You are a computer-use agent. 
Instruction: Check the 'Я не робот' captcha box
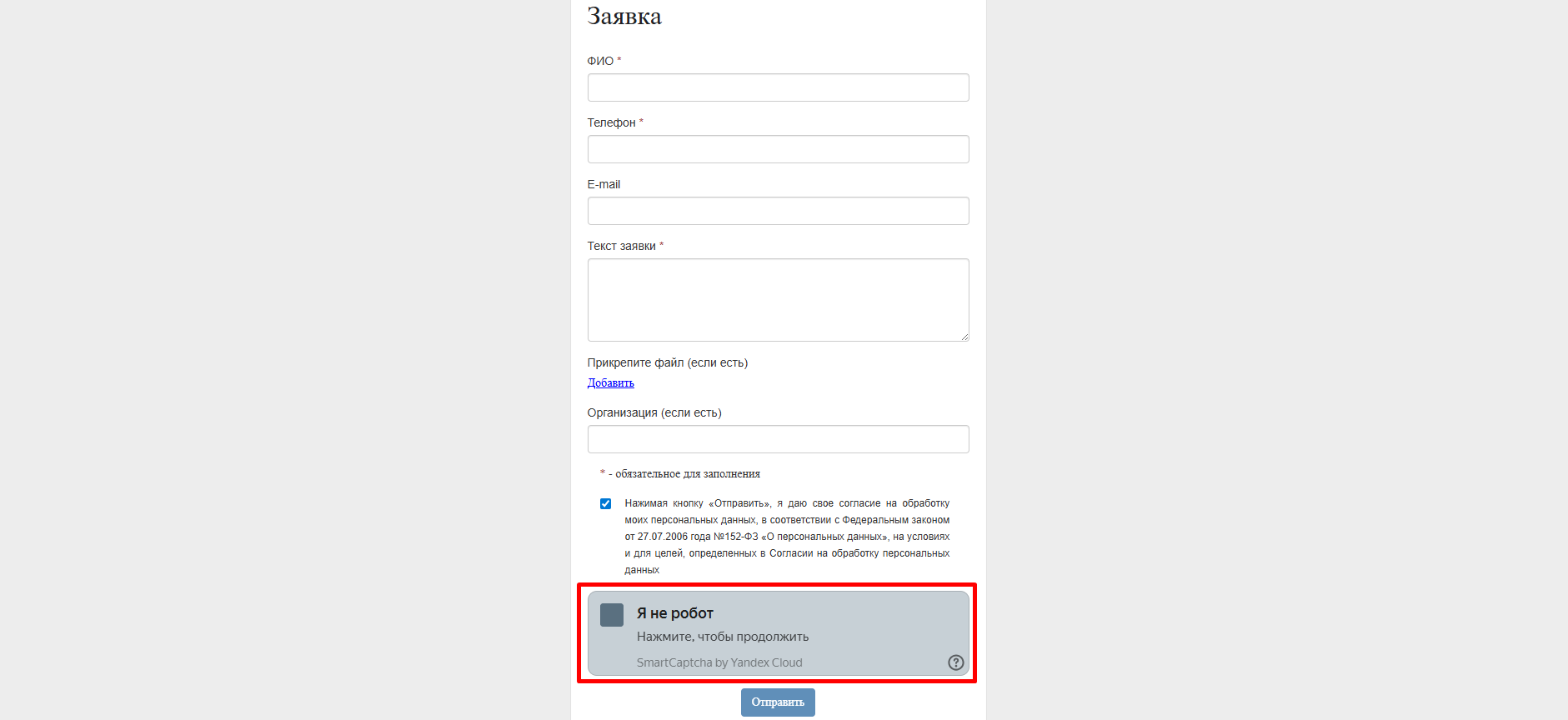(612, 615)
